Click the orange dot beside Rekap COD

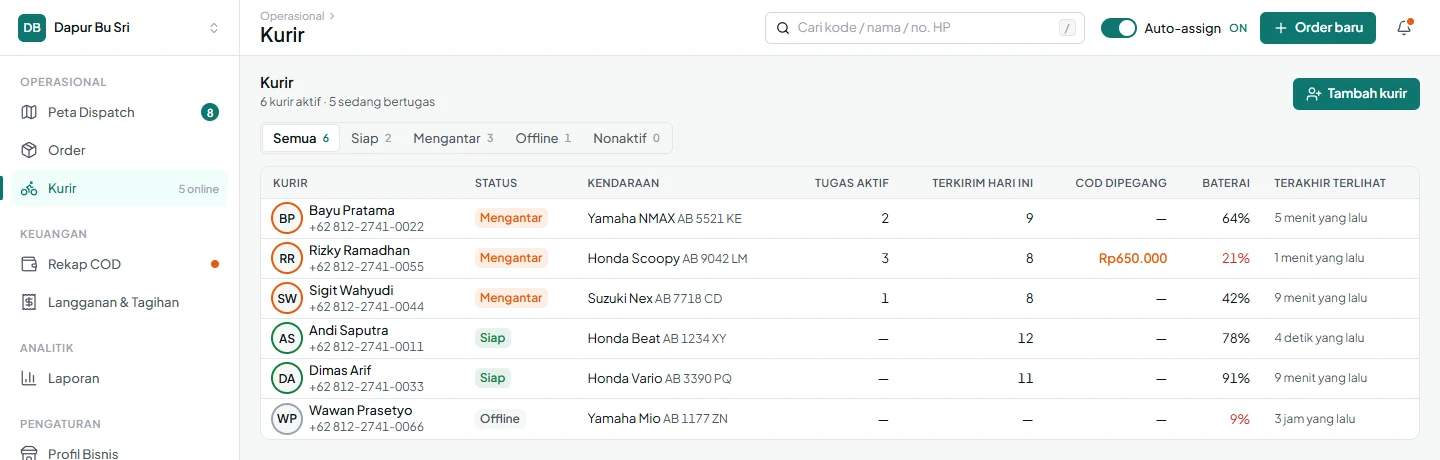click(214, 264)
